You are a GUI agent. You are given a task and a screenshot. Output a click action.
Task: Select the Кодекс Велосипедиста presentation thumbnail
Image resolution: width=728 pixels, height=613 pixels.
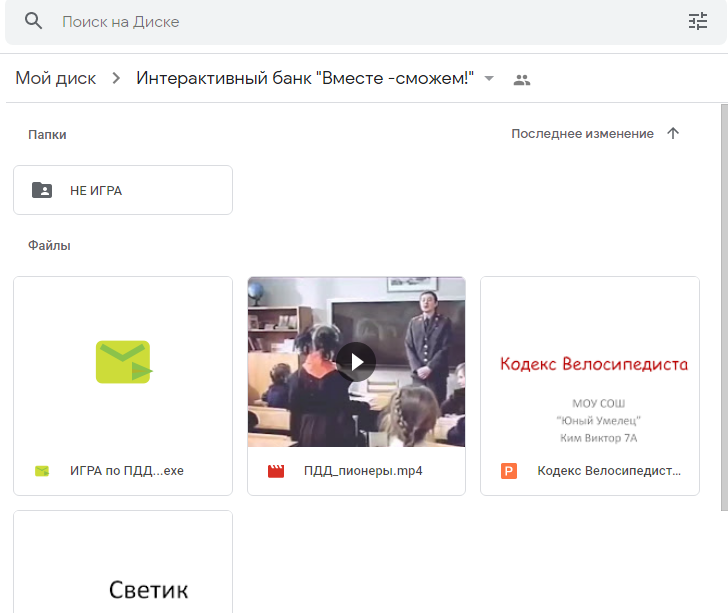click(x=589, y=361)
